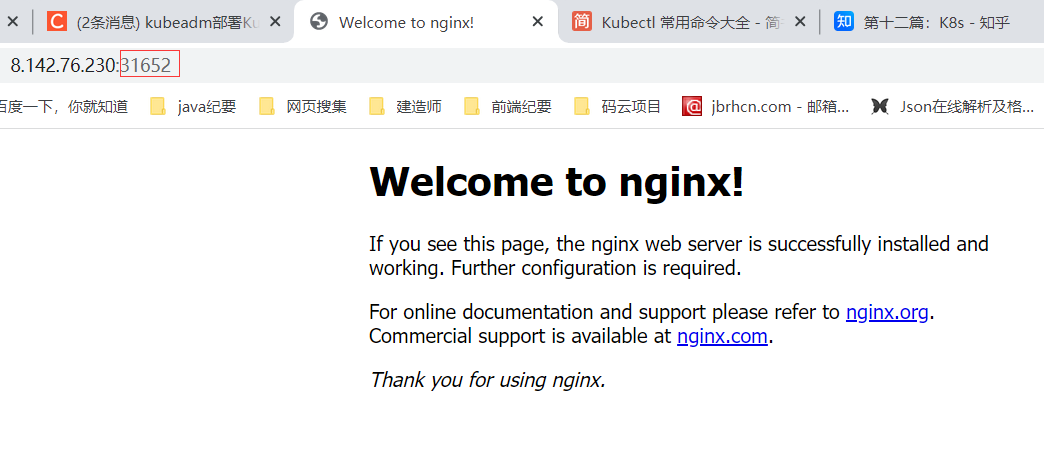Close the Welcome to nginx! tab
The width and height of the screenshot is (1044, 460).
(x=537, y=22)
